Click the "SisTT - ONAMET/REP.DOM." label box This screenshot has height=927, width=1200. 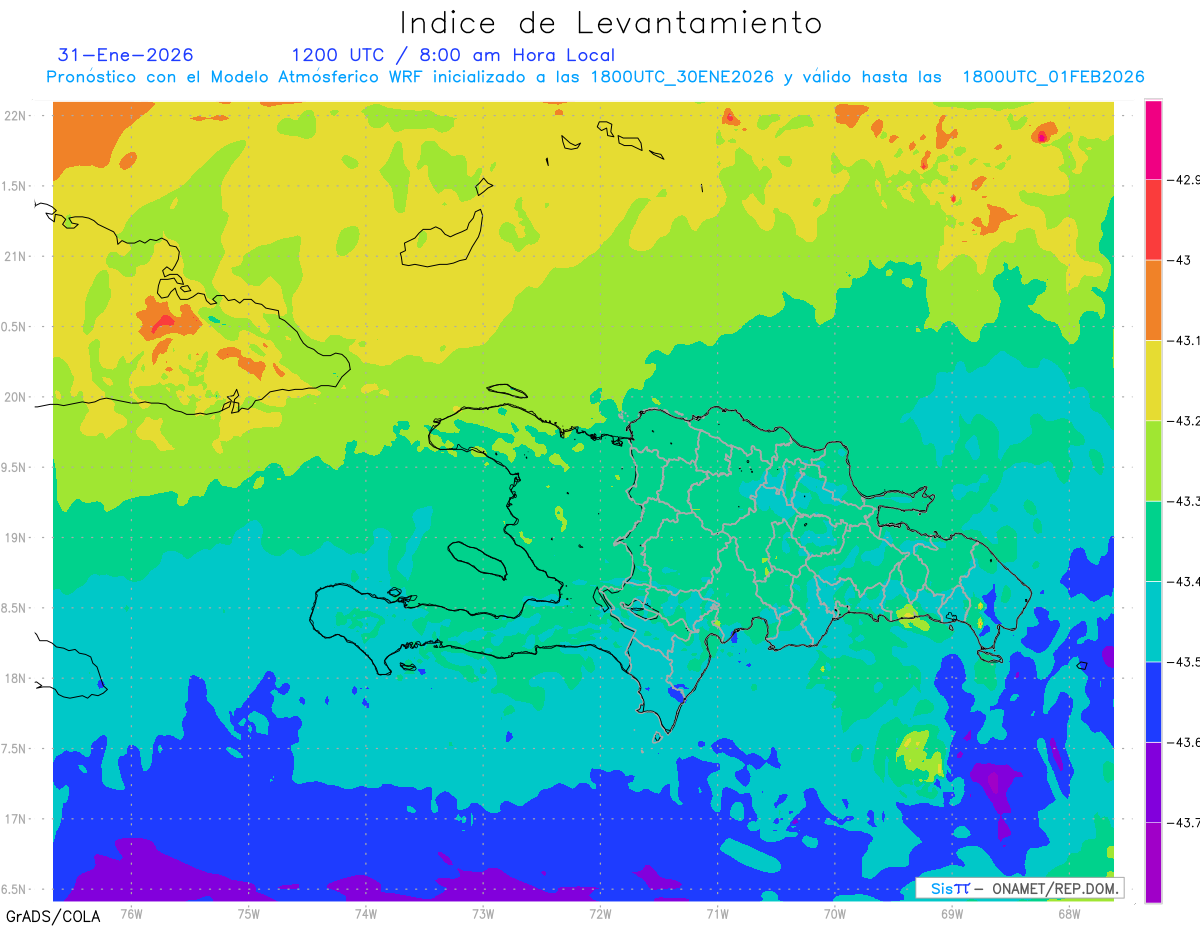click(1020, 888)
